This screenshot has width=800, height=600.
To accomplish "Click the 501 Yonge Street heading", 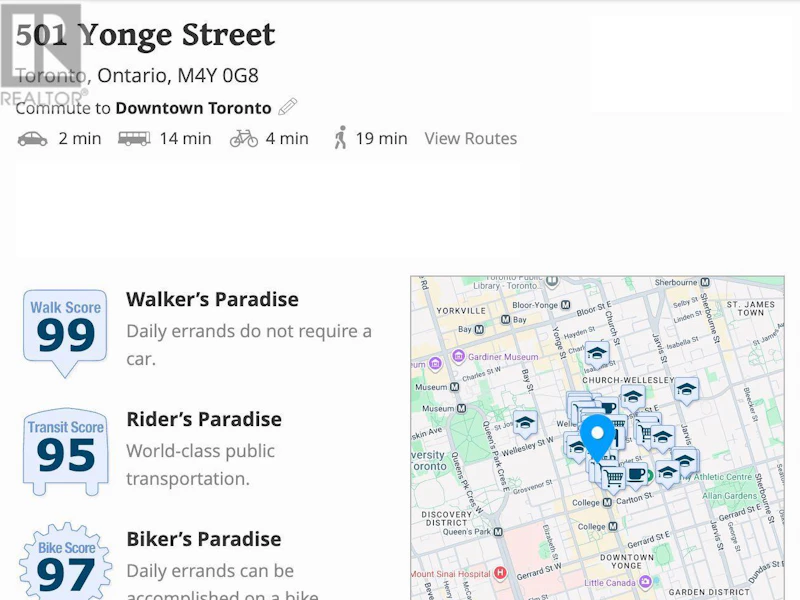I will (x=145, y=35).
